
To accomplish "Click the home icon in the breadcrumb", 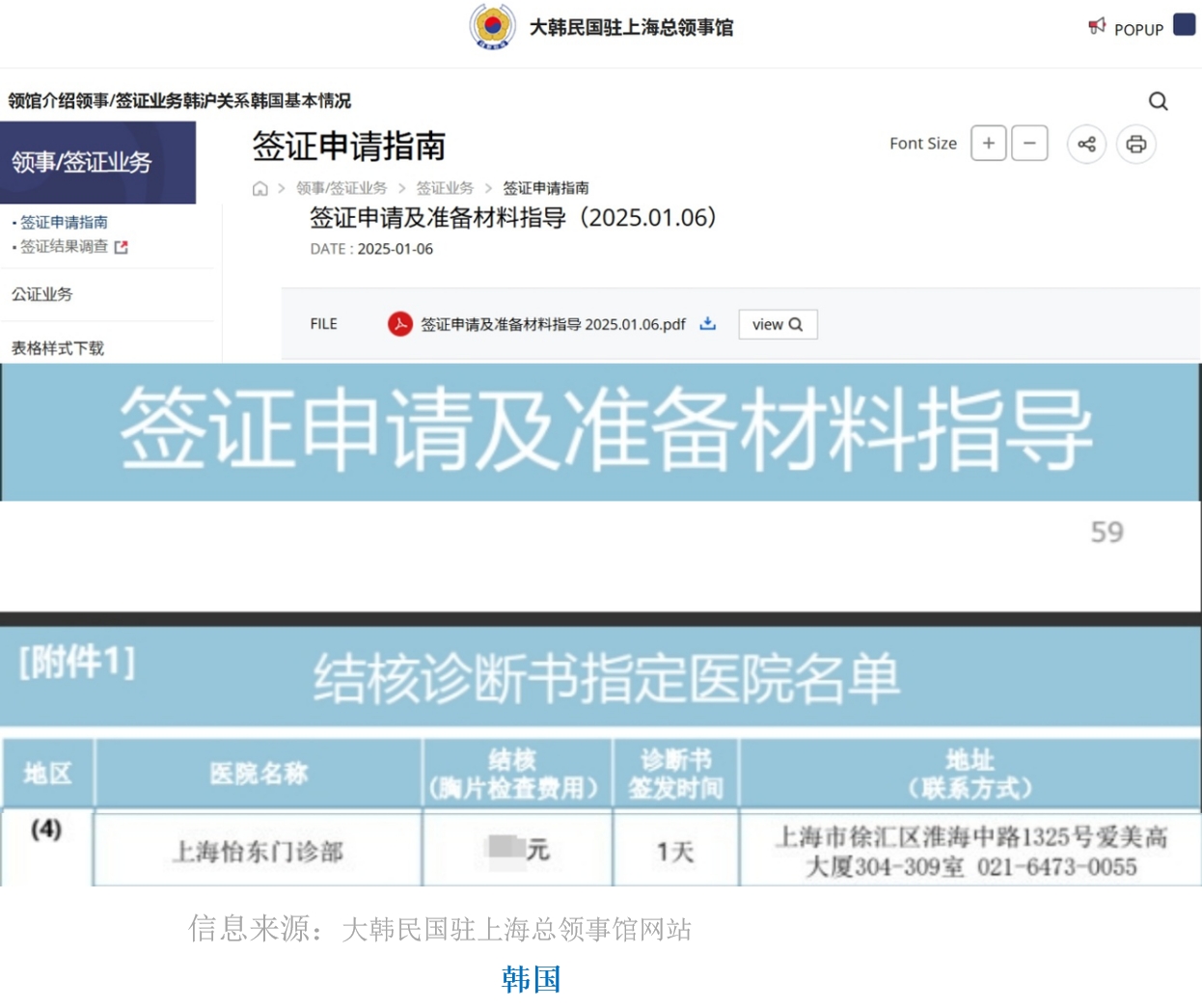I will [x=259, y=188].
